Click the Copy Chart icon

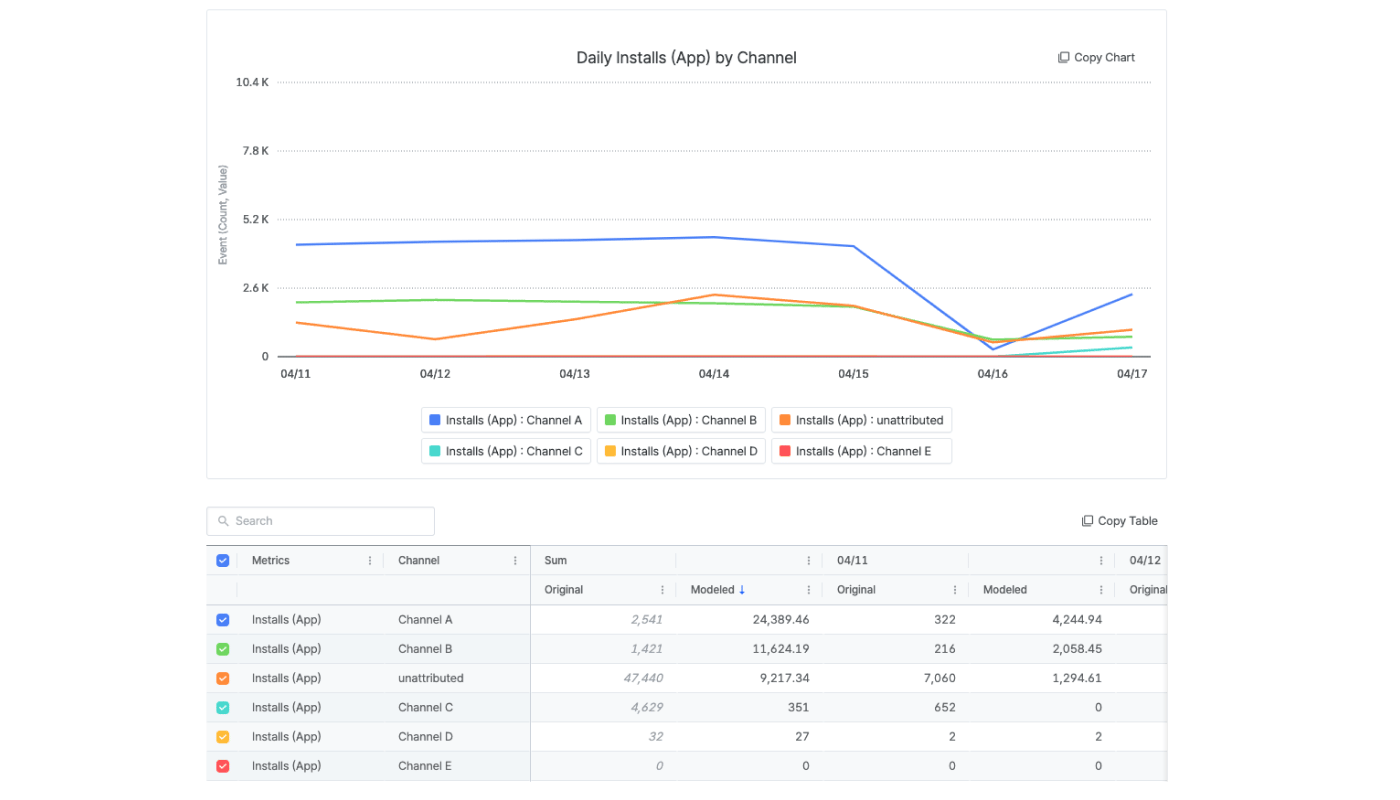(x=1064, y=58)
